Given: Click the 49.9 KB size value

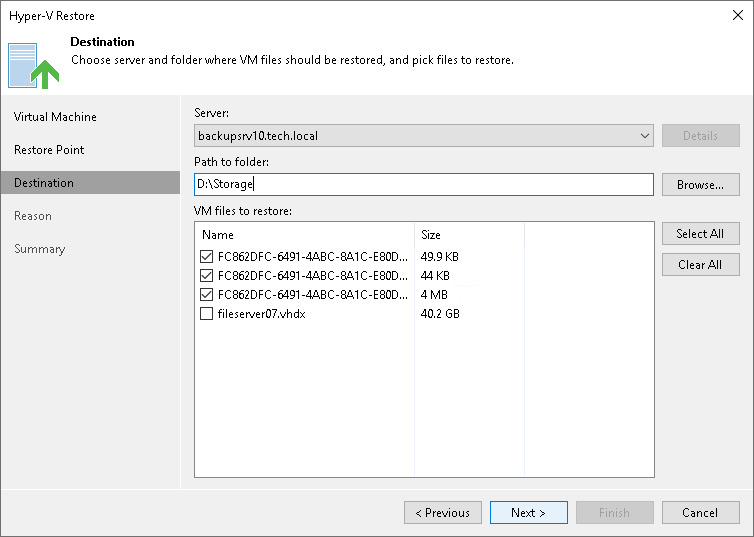Looking at the screenshot, I should coord(440,256).
